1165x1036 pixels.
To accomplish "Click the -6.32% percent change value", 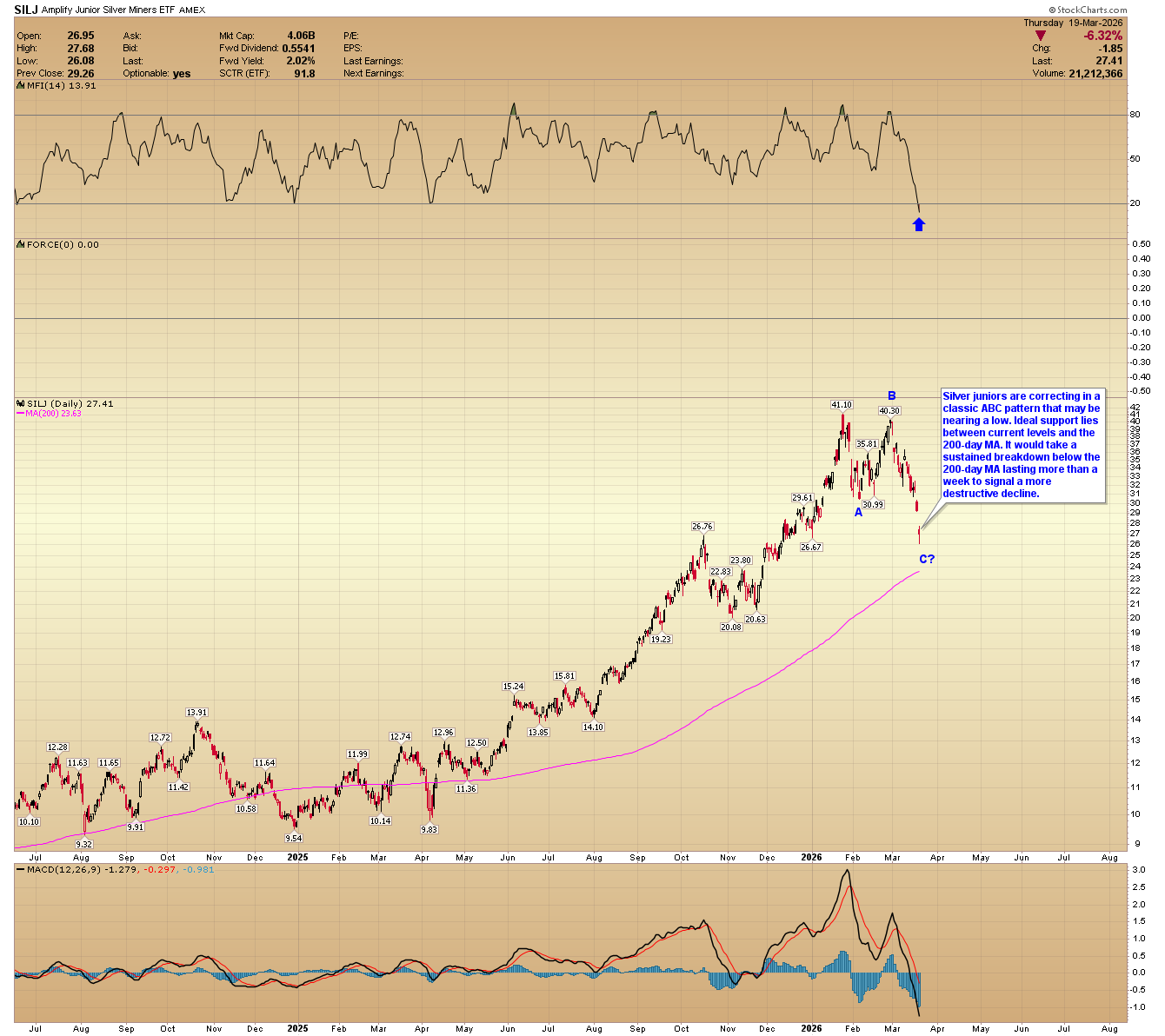I will (1102, 36).
